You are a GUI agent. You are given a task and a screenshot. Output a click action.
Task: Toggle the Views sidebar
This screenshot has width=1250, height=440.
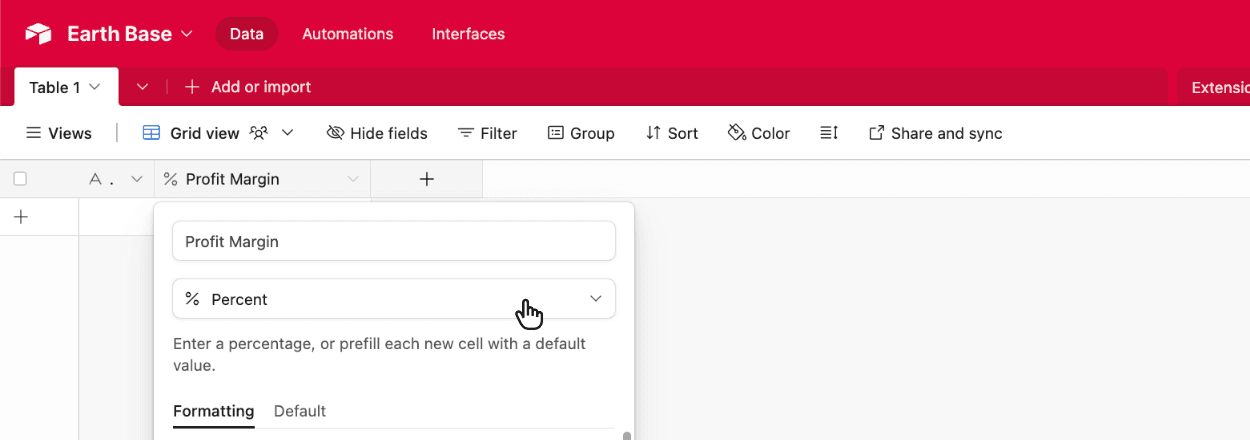pyautogui.click(x=59, y=133)
